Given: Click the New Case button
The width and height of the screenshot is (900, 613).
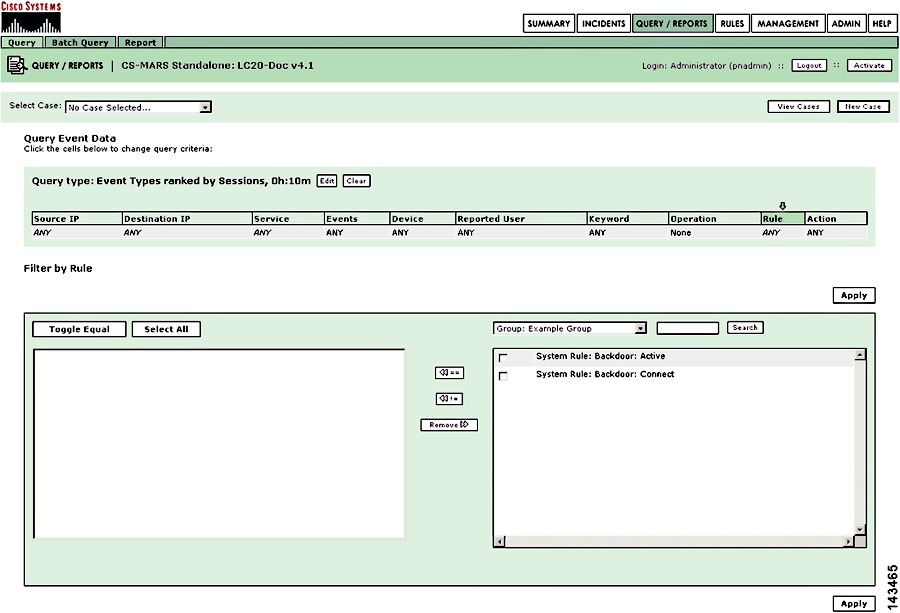Looking at the screenshot, I should (x=863, y=107).
